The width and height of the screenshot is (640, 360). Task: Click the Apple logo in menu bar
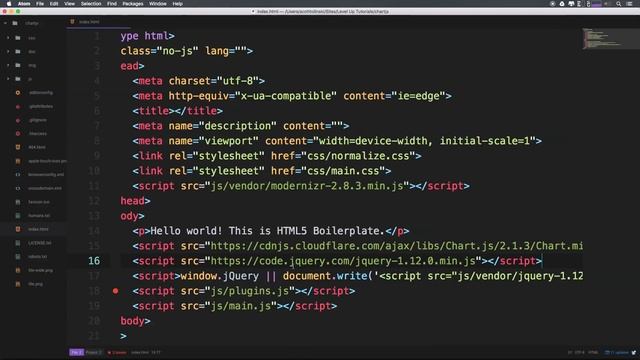[9, 4]
